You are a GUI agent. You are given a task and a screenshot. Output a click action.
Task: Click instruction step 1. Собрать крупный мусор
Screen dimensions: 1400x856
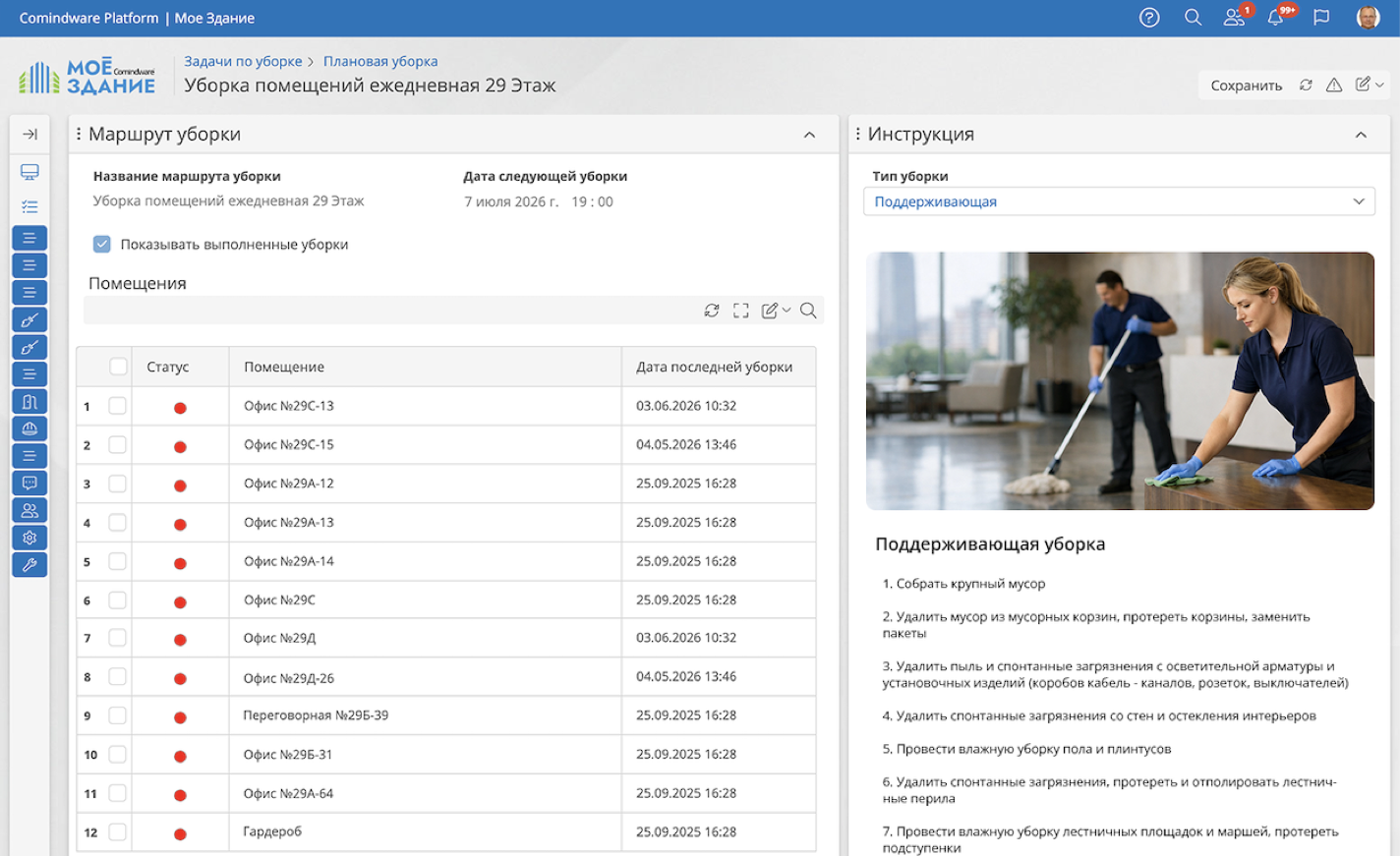(x=963, y=584)
